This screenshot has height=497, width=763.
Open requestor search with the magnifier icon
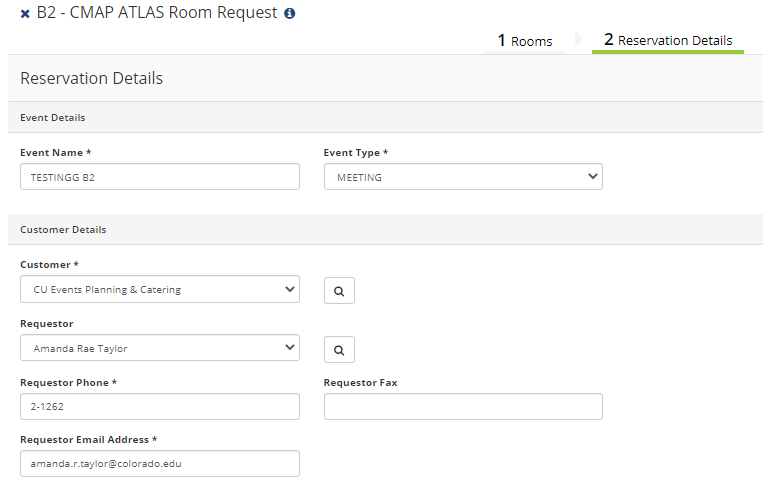[x=339, y=350]
